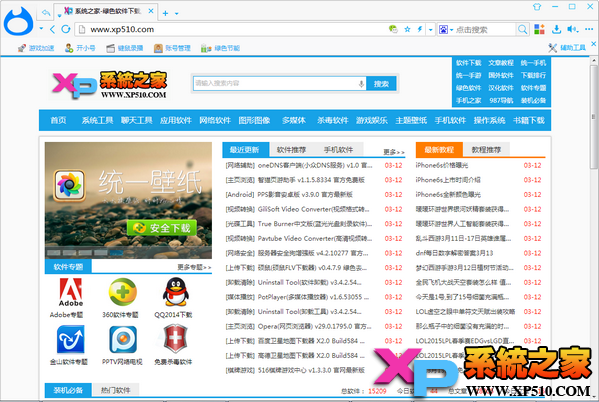Select 首页 in navigation bar

(58, 120)
